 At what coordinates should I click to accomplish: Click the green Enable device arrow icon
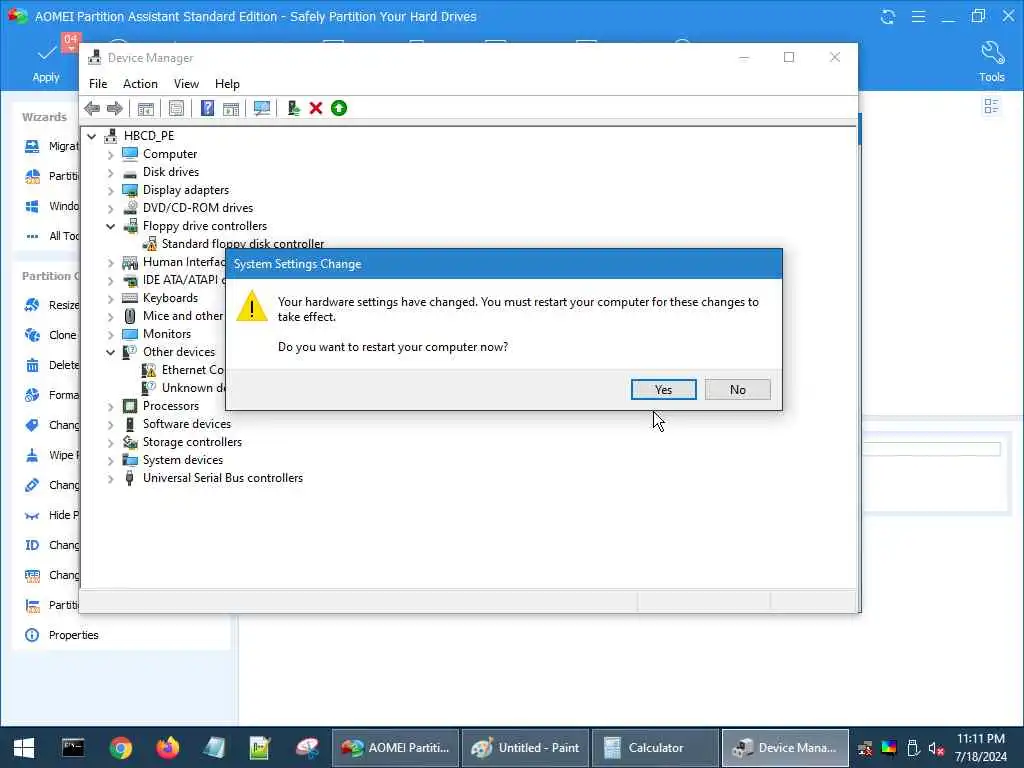338,108
